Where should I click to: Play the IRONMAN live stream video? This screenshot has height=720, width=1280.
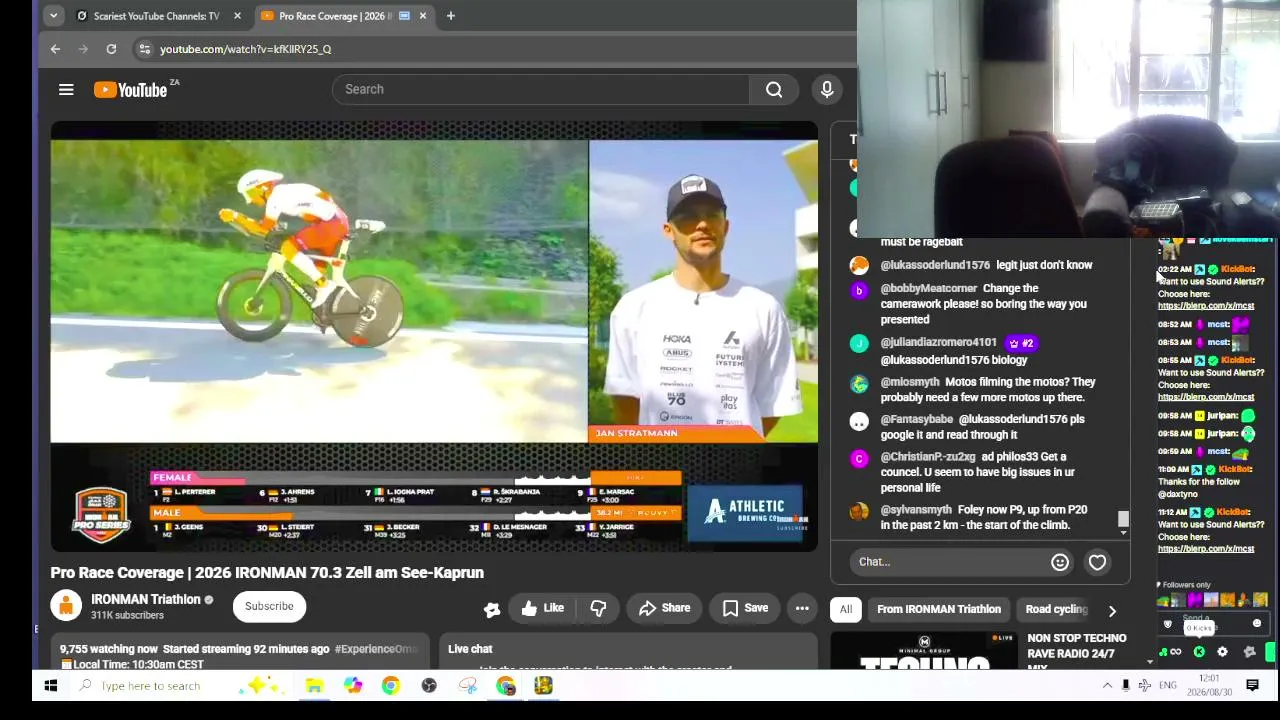pos(434,336)
